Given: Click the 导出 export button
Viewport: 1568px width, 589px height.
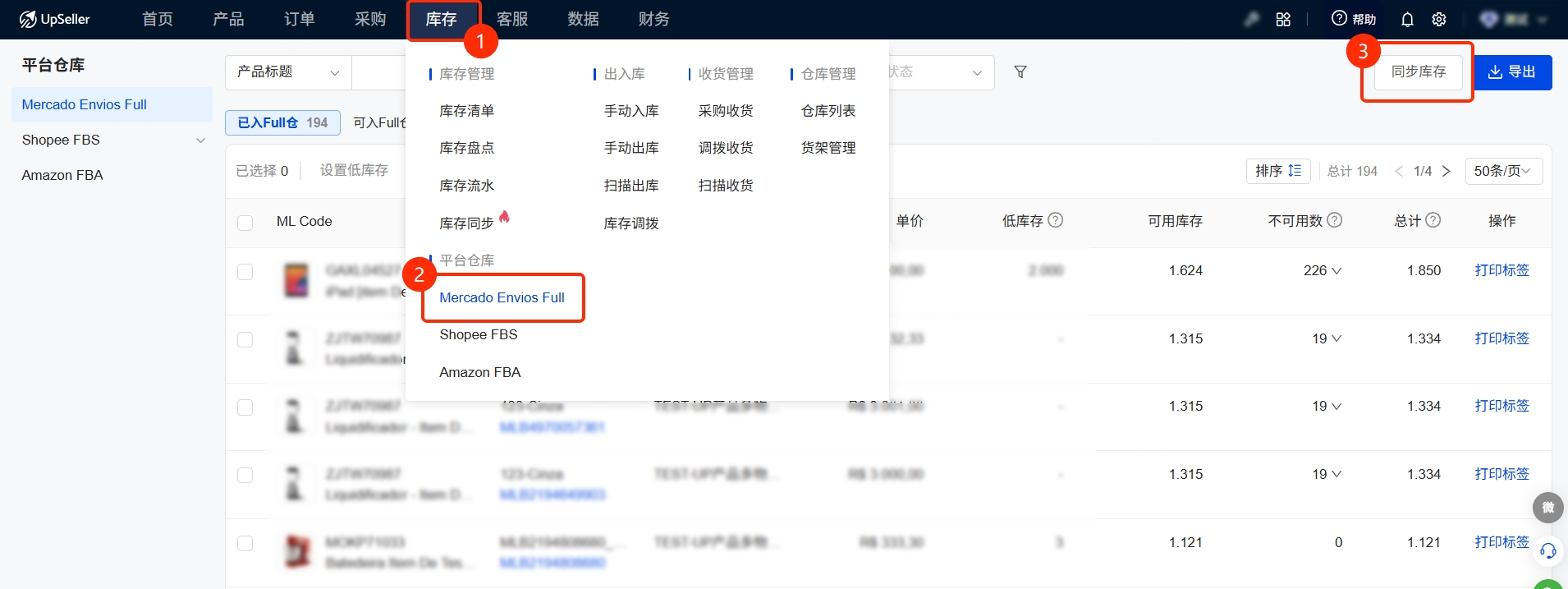Looking at the screenshot, I should tap(1512, 72).
